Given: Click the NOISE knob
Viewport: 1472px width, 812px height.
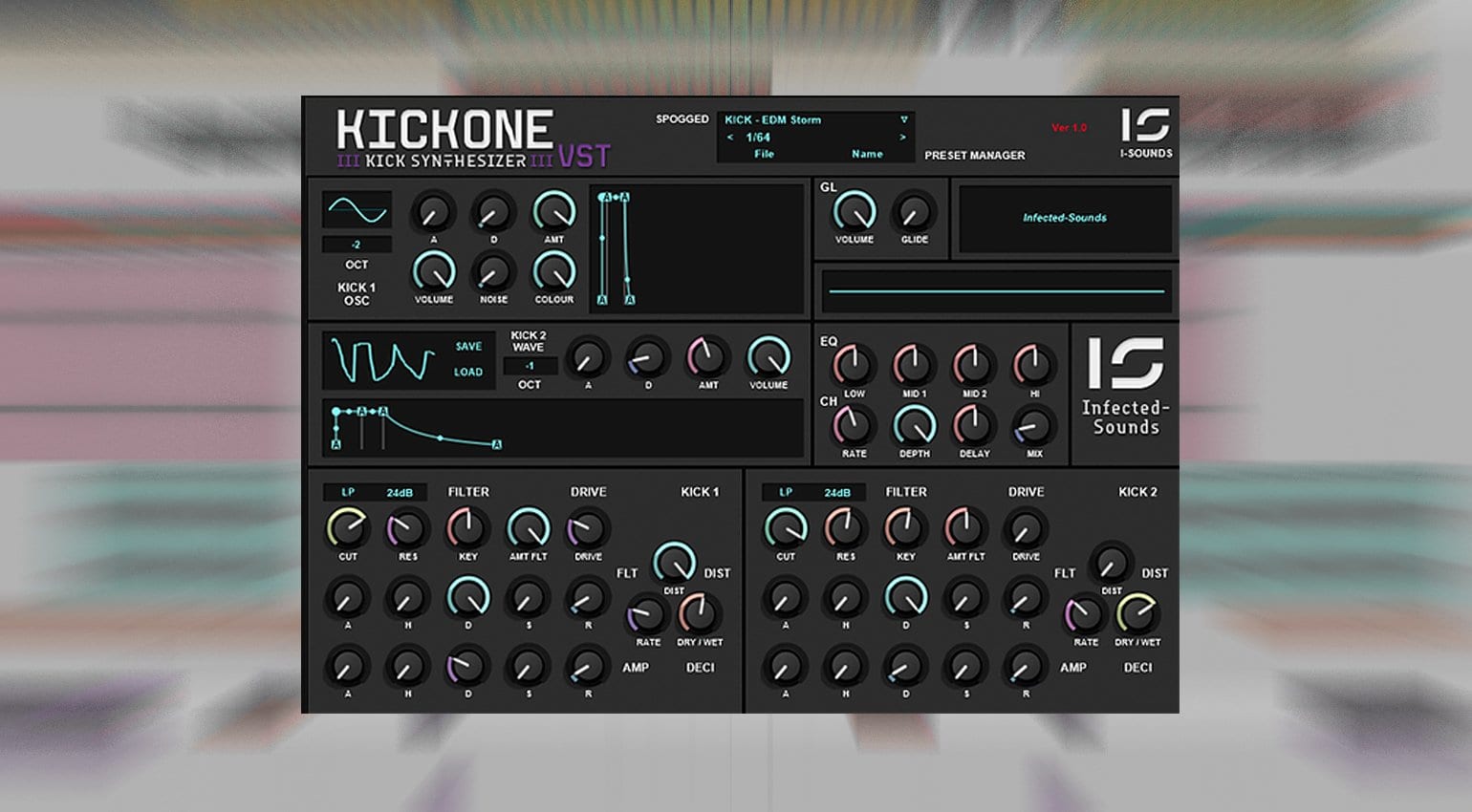Looking at the screenshot, I should [x=493, y=272].
